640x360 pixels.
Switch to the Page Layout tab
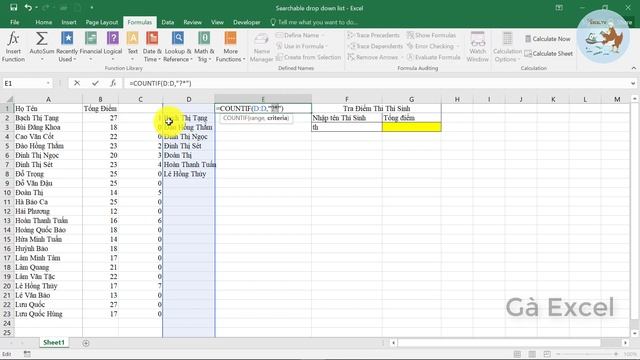102,22
